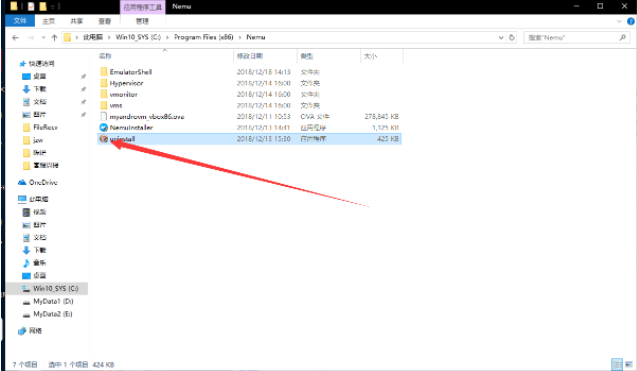
Task: Click Program Files (x86) in breadcrumb
Action: pos(204,37)
